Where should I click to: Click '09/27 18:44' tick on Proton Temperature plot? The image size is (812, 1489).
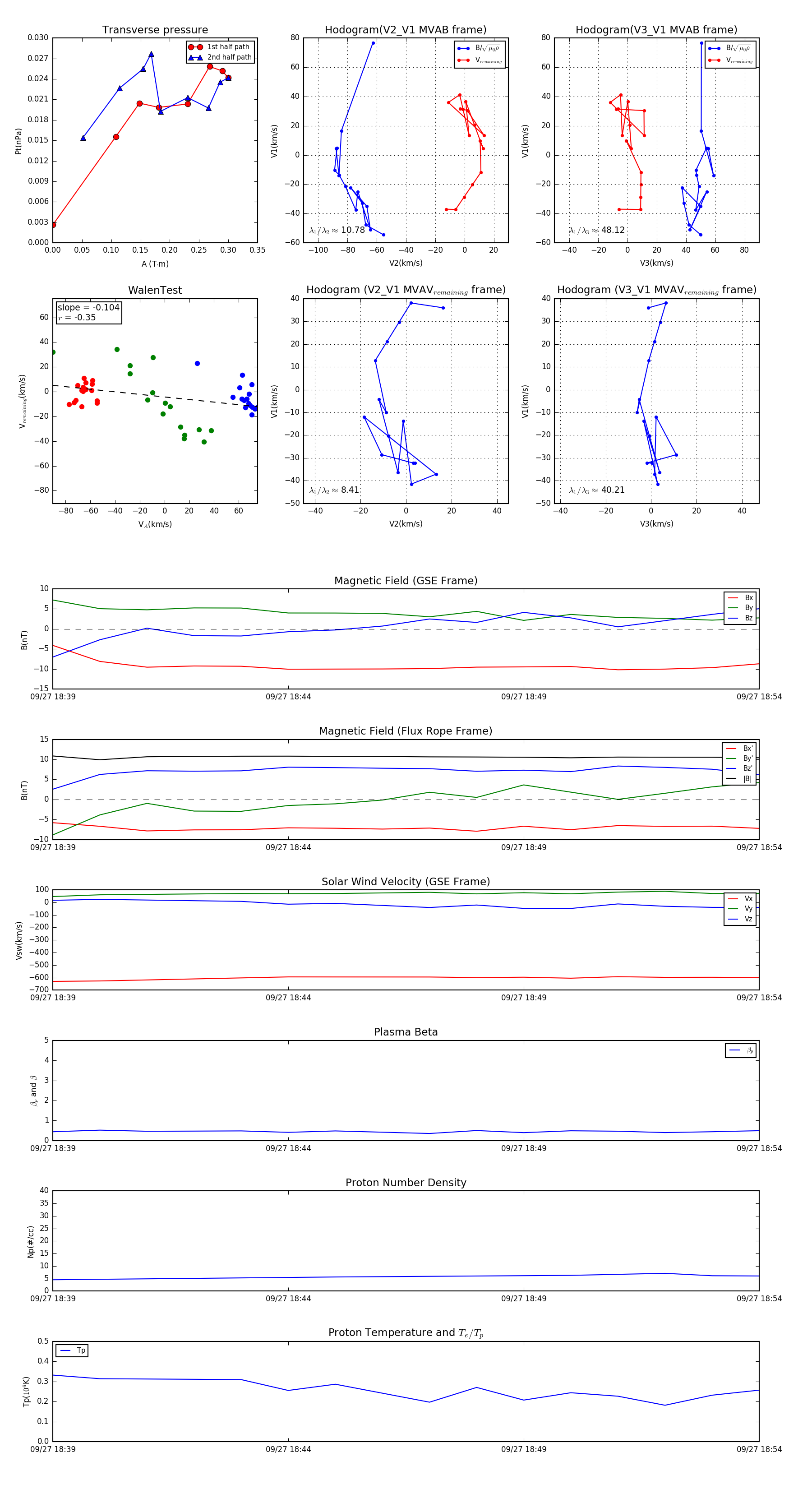(x=288, y=1449)
